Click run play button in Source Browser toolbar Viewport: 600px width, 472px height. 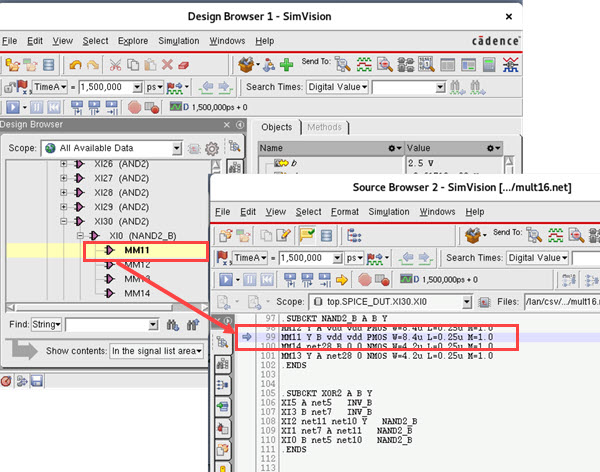(226, 280)
